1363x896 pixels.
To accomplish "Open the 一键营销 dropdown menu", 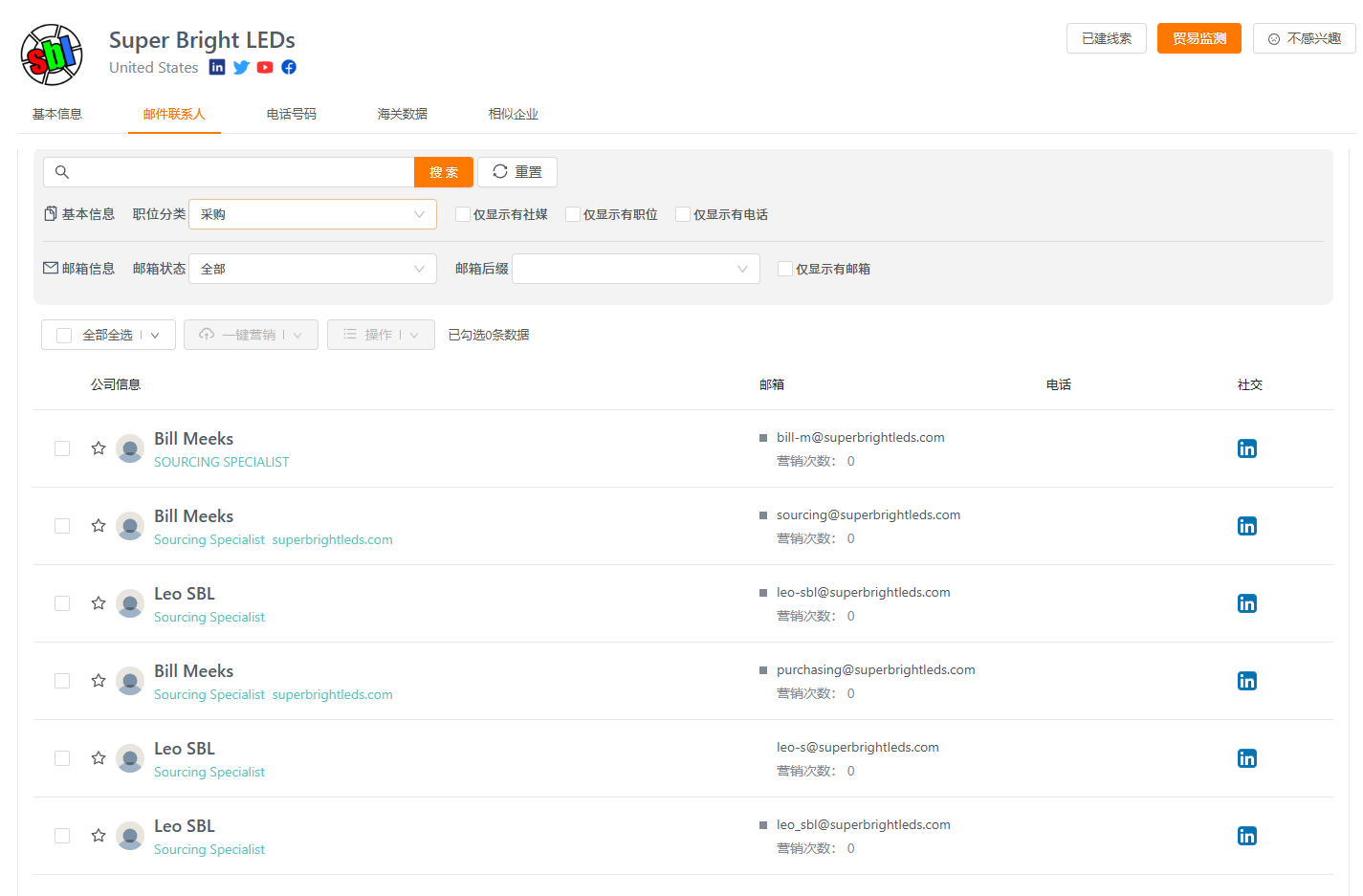I will coord(251,335).
